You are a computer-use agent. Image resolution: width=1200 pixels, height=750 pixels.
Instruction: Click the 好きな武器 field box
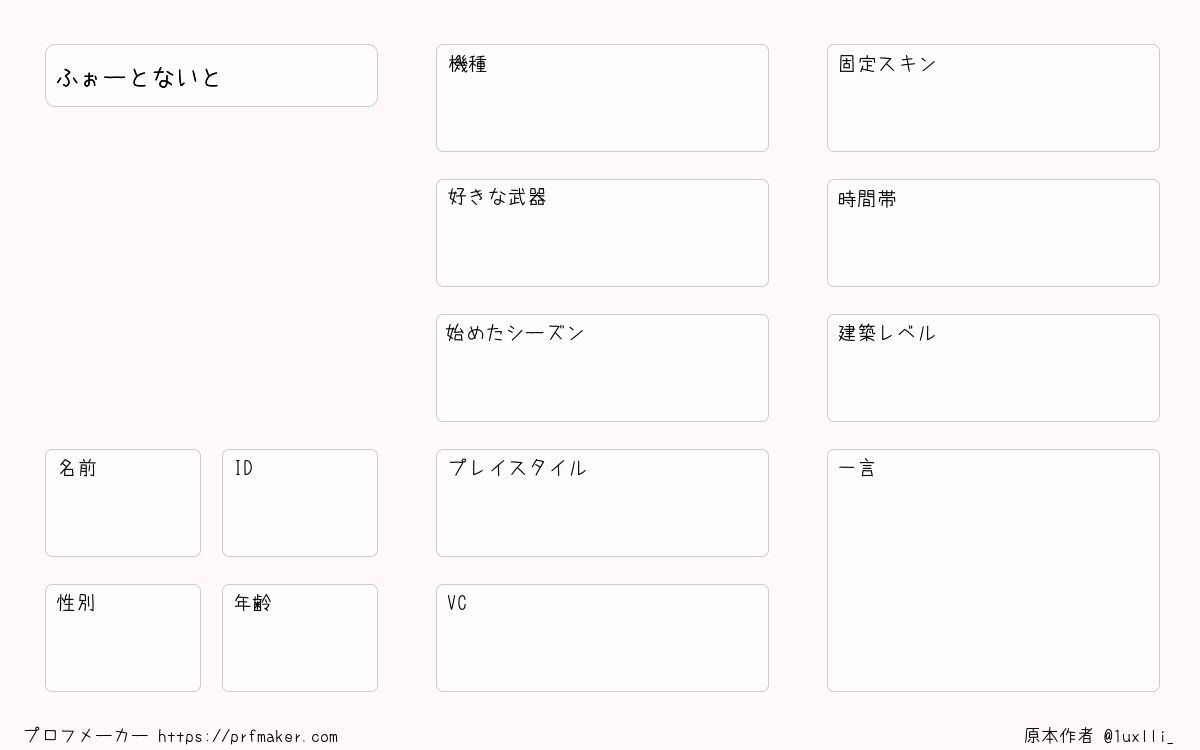pos(602,233)
